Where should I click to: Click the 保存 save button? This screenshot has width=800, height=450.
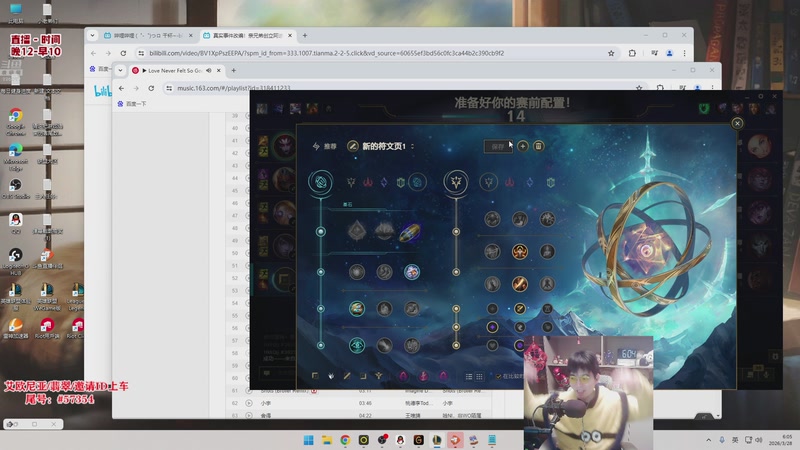point(498,146)
